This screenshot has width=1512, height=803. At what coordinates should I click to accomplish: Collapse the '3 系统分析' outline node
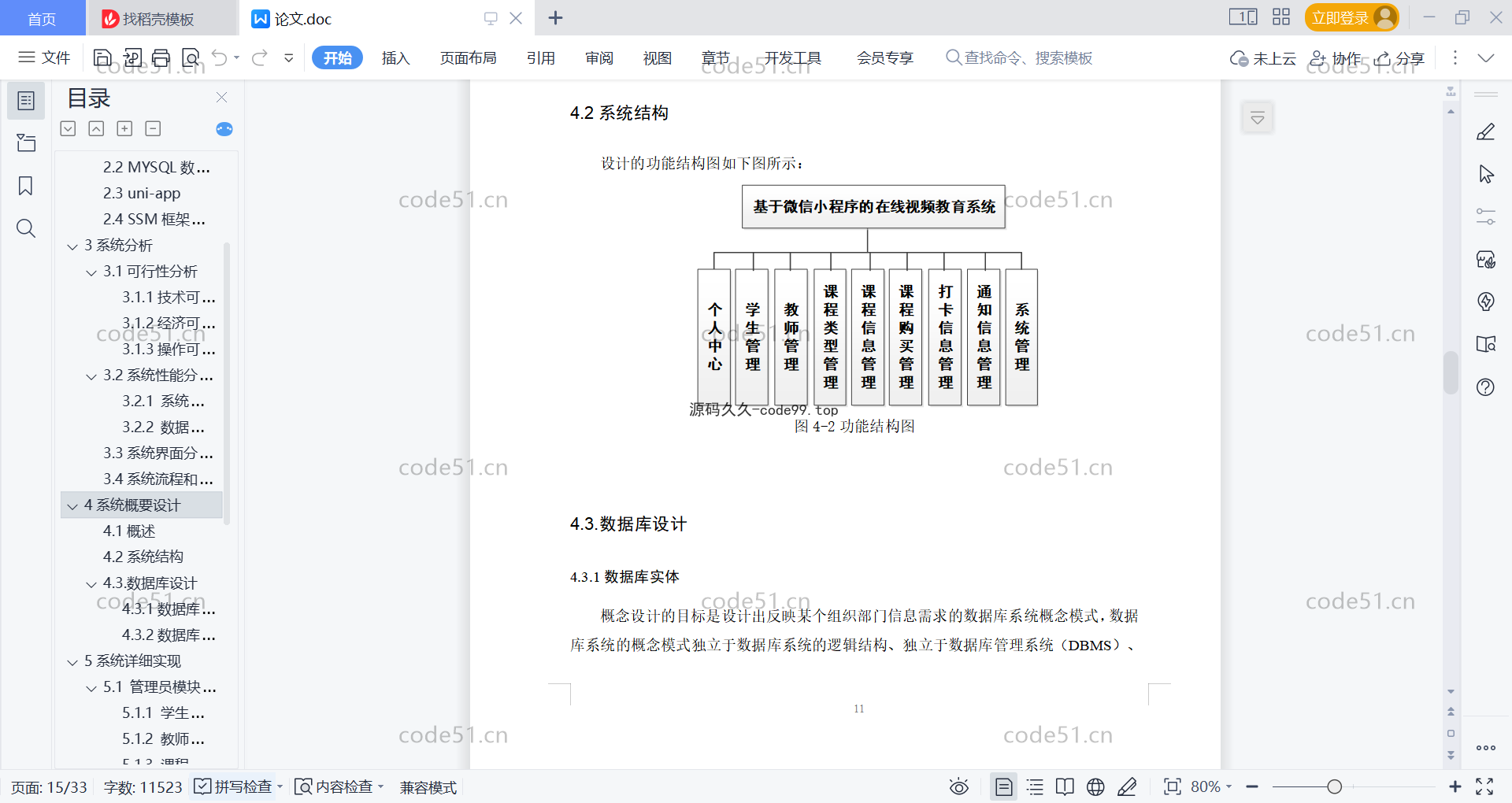(72, 246)
